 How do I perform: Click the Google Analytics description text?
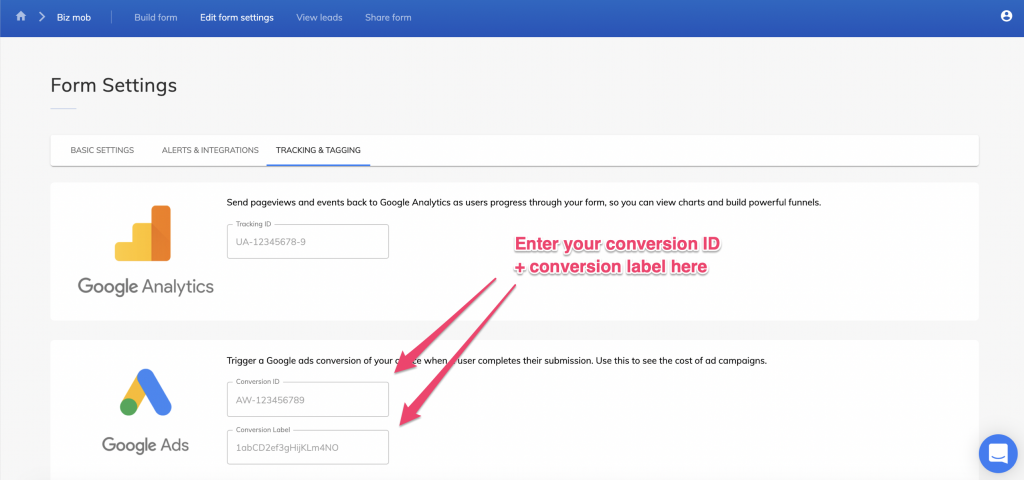pyautogui.click(x=524, y=202)
